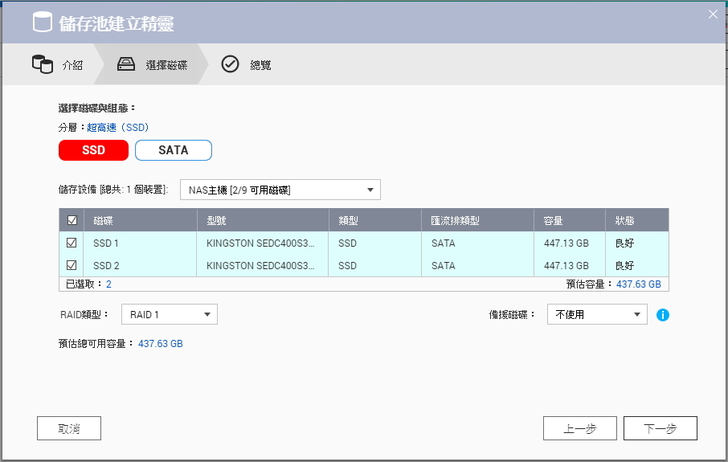Screen dimensions: 728x462
Task: Click the 介紹 step disks icon
Action: [42, 65]
